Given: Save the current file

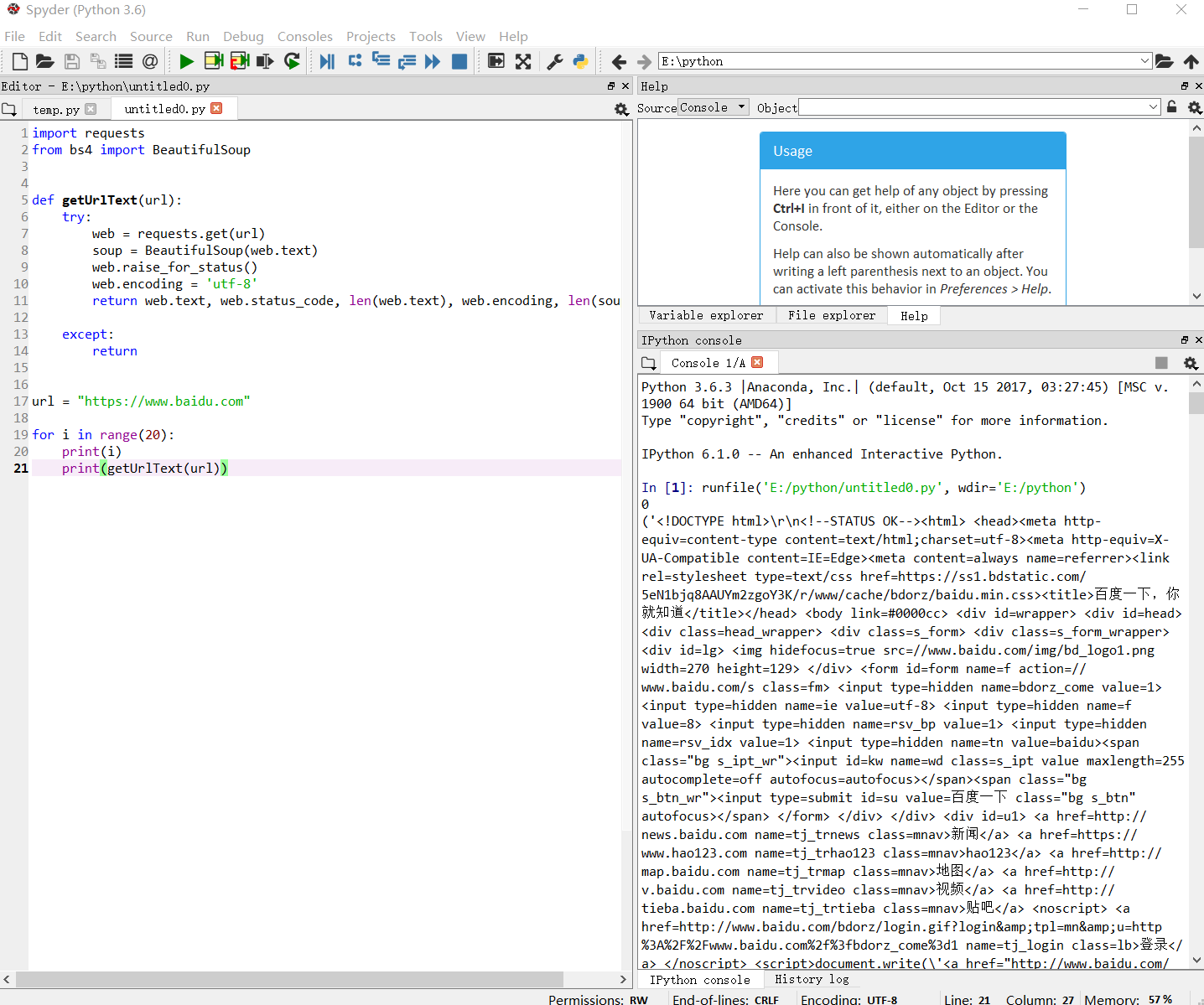Looking at the screenshot, I should coord(72,61).
